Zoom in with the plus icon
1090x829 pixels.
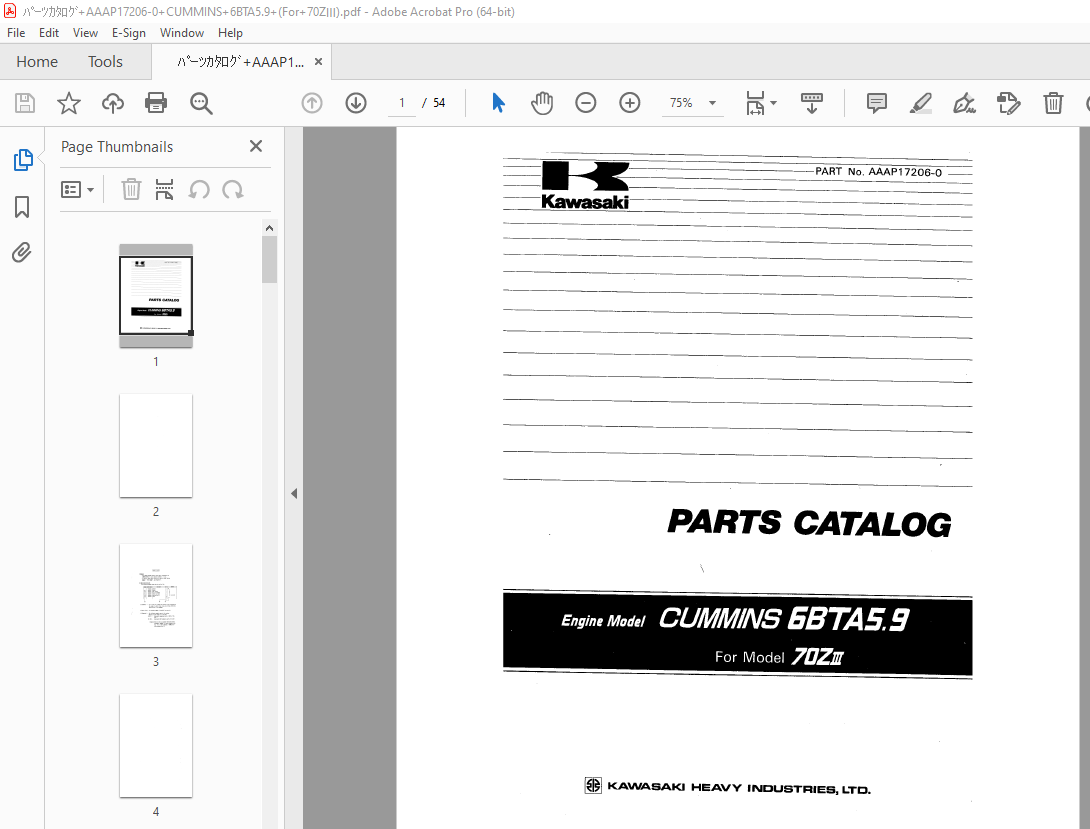tap(630, 104)
